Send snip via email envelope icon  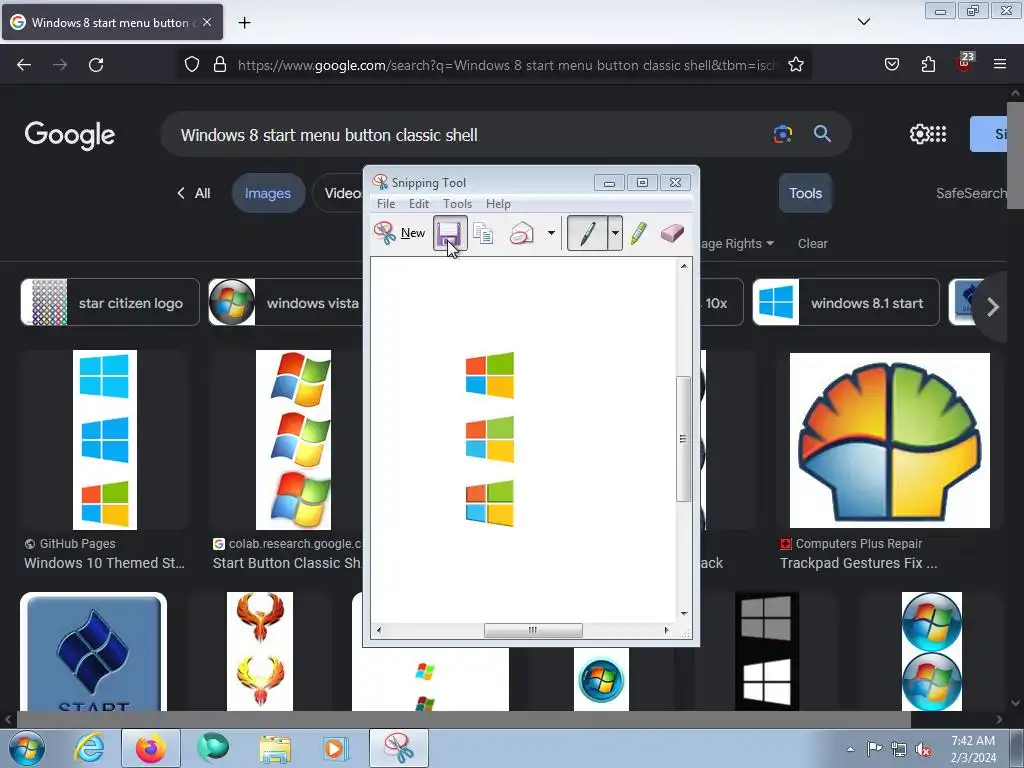pyautogui.click(x=522, y=233)
